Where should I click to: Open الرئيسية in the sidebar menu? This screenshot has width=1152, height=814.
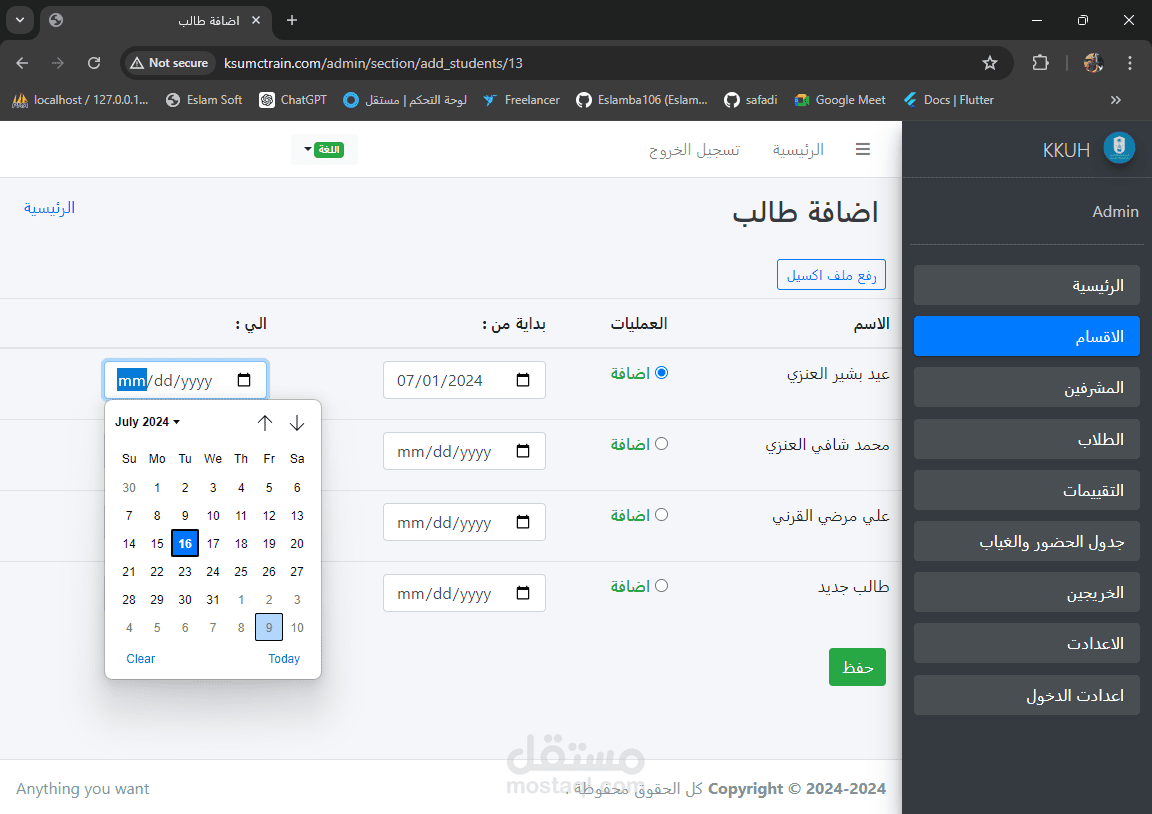coord(1026,285)
